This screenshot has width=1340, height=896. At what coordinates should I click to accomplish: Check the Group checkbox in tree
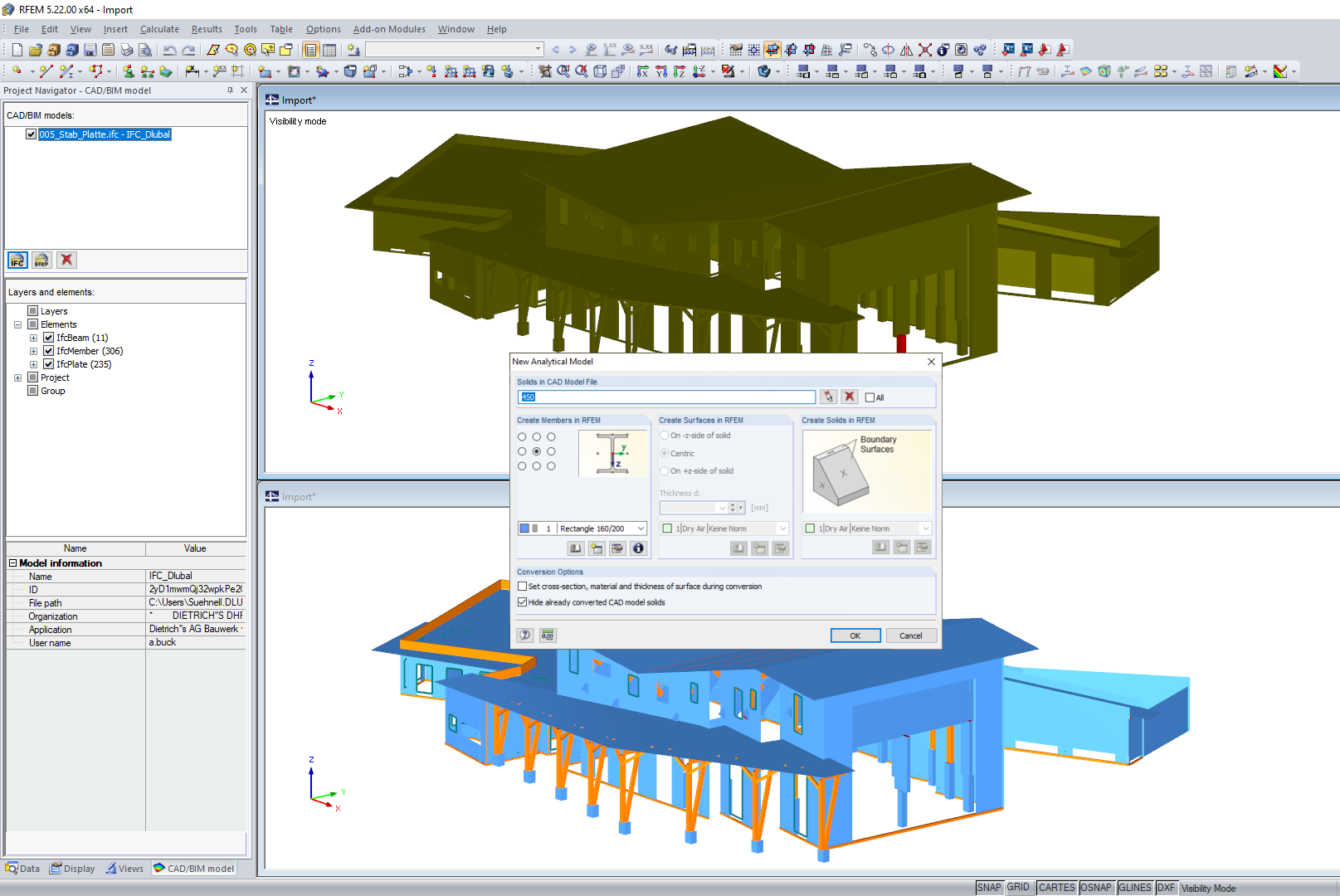pos(33,391)
